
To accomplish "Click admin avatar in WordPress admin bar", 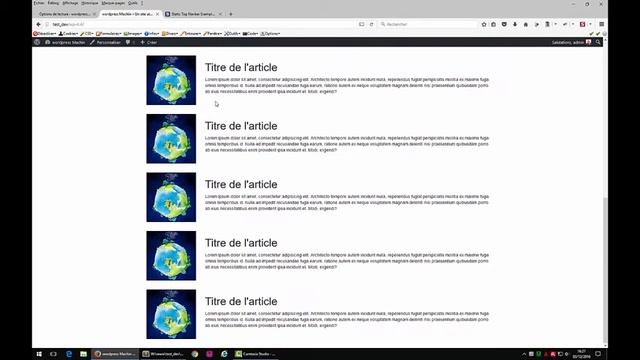I will [x=588, y=42].
